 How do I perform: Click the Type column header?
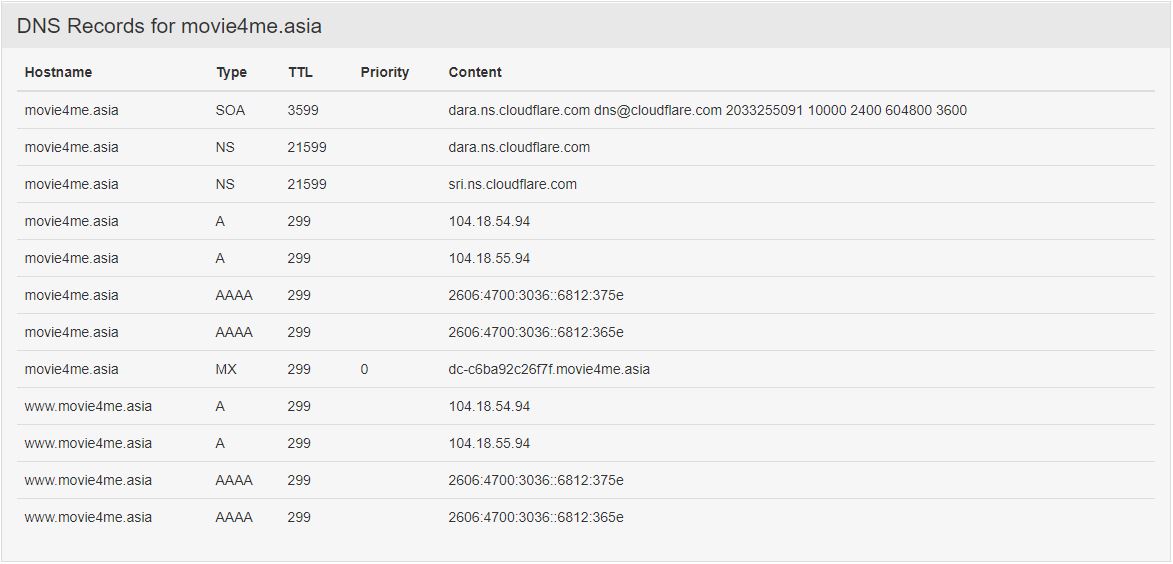point(231,73)
